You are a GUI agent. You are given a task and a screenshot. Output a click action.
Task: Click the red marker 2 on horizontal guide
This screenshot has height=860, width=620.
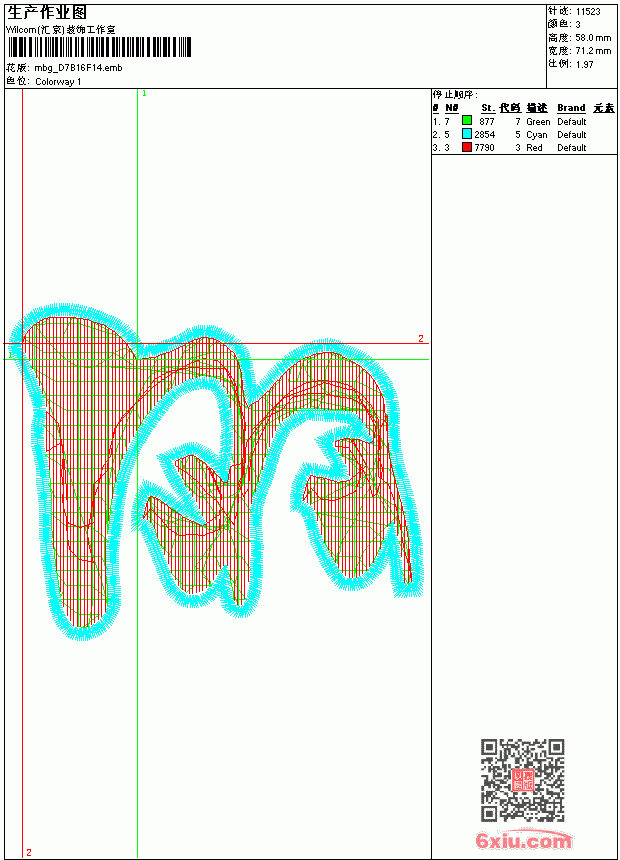click(x=421, y=338)
